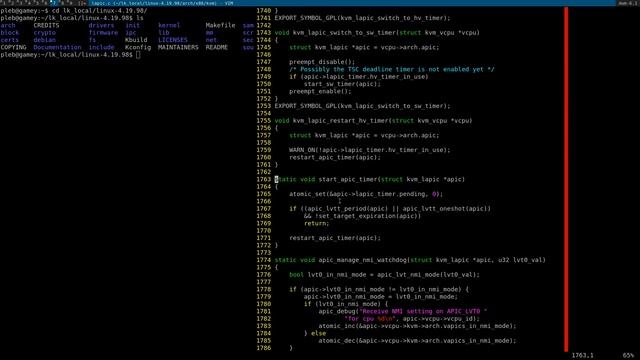Click the 'fs' directory name
The image size is (640, 360).
click(x=92, y=40)
